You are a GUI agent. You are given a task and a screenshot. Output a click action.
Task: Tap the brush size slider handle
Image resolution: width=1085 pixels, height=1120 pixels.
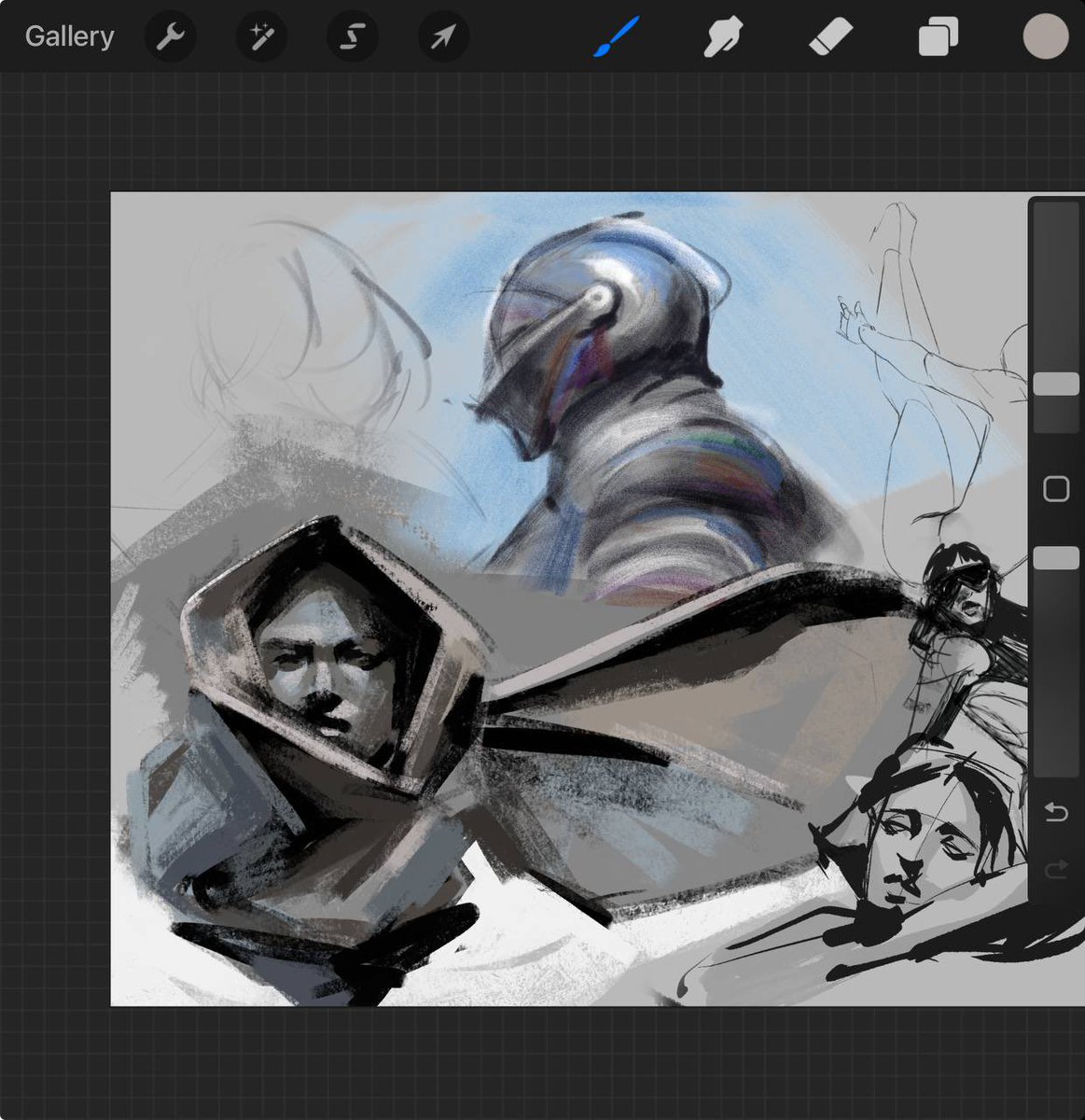pyautogui.click(x=1057, y=380)
